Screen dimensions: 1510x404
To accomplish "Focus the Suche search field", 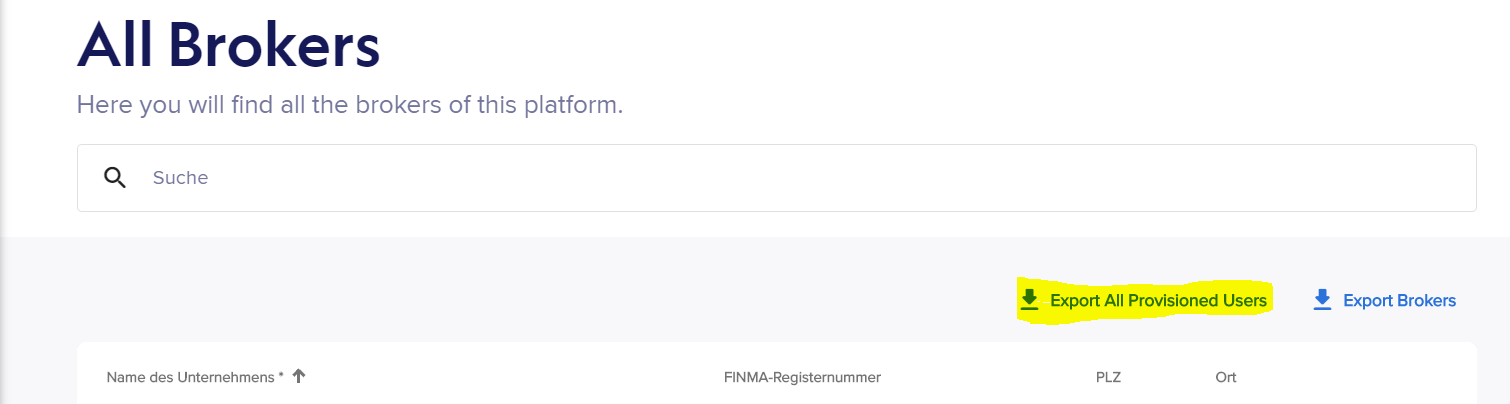I will pos(776,178).
